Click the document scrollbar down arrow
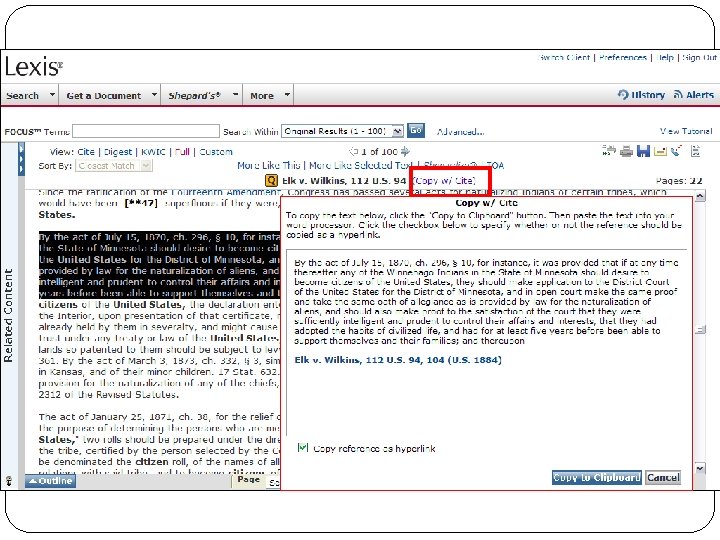The width and height of the screenshot is (720, 540). tap(699, 468)
